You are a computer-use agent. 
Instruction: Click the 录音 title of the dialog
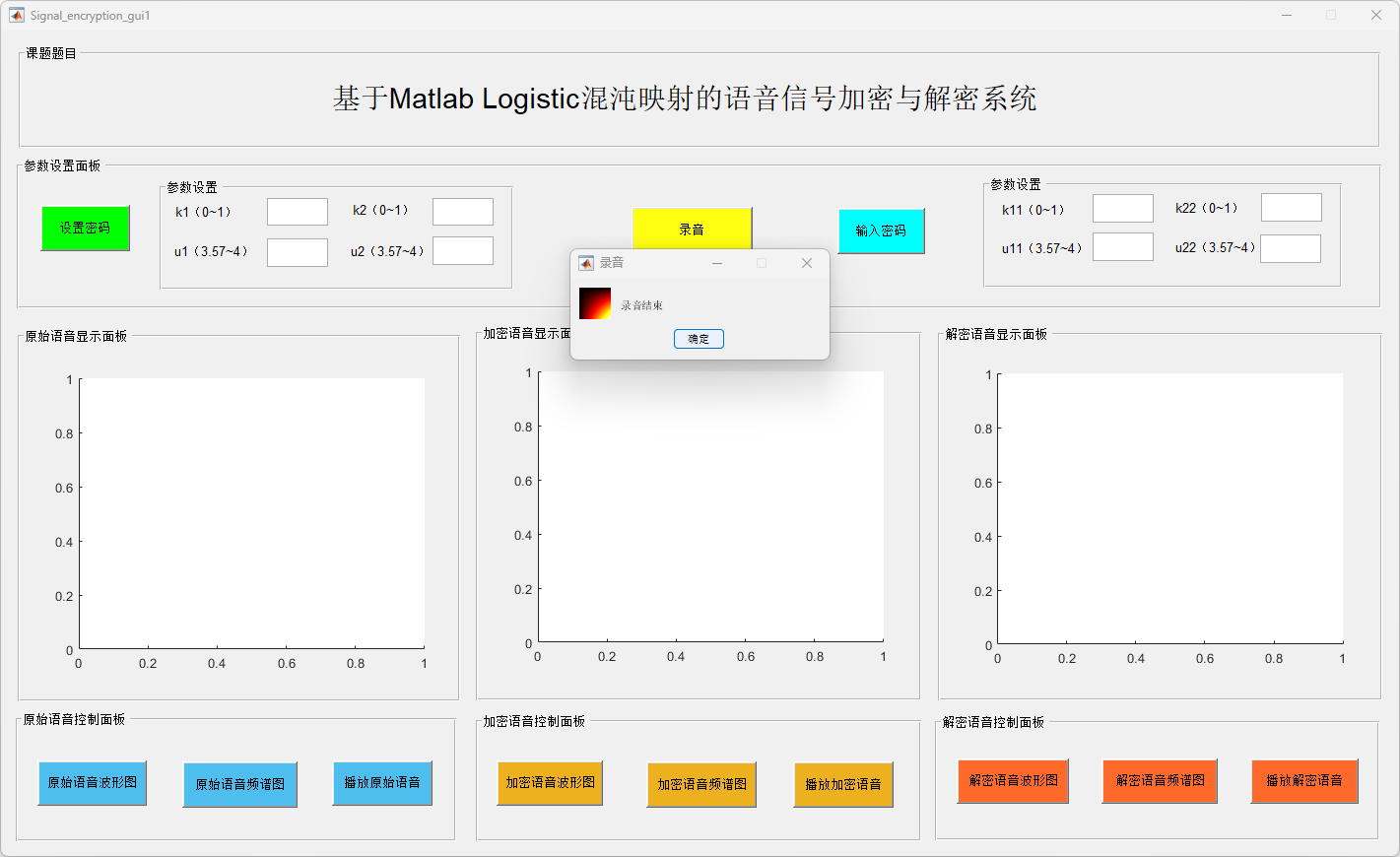tap(612, 263)
